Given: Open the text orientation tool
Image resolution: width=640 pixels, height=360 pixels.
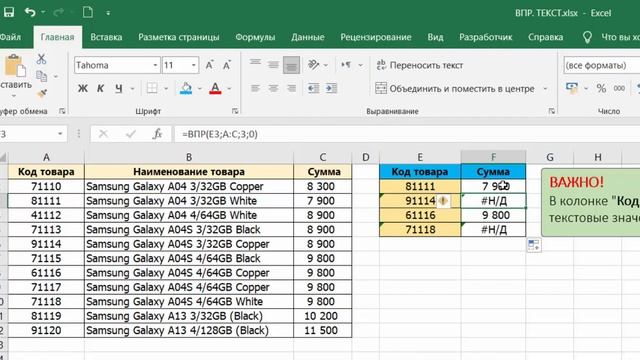Looking at the screenshot, I should [x=313, y=64].
